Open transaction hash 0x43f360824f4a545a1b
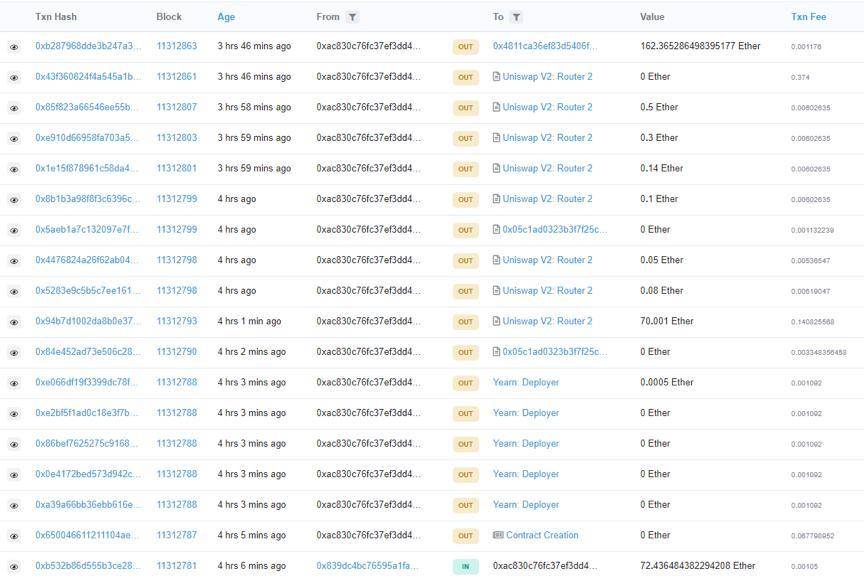 point(88,77)
